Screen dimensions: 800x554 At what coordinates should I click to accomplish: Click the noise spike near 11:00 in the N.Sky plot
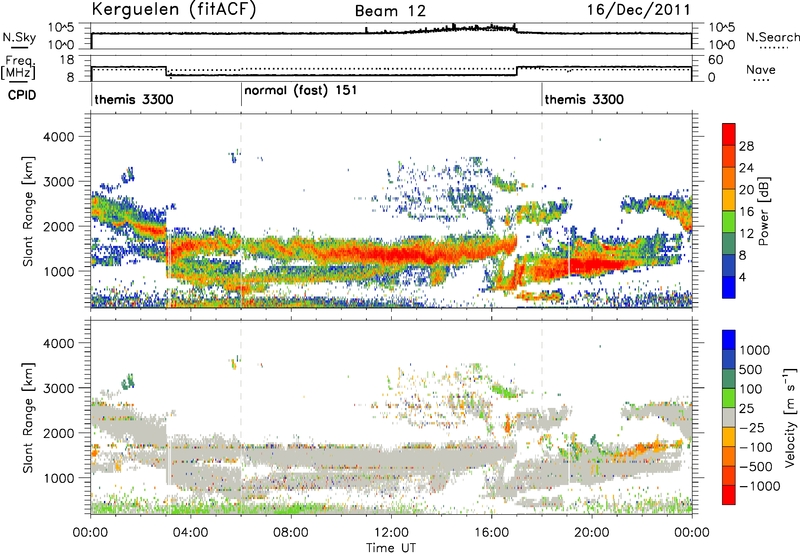pyautogui.click(x=366, y=30)
